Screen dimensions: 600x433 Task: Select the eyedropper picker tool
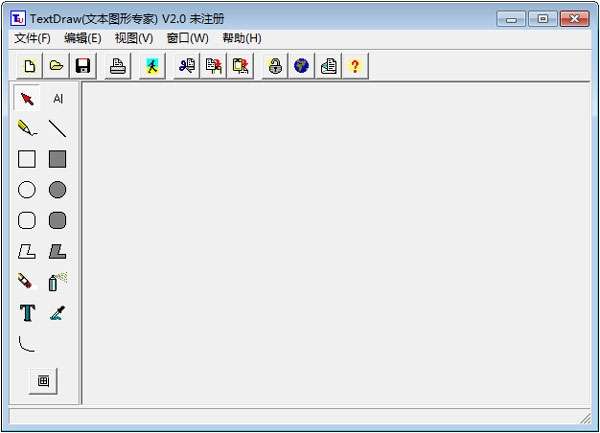[57, 313]
